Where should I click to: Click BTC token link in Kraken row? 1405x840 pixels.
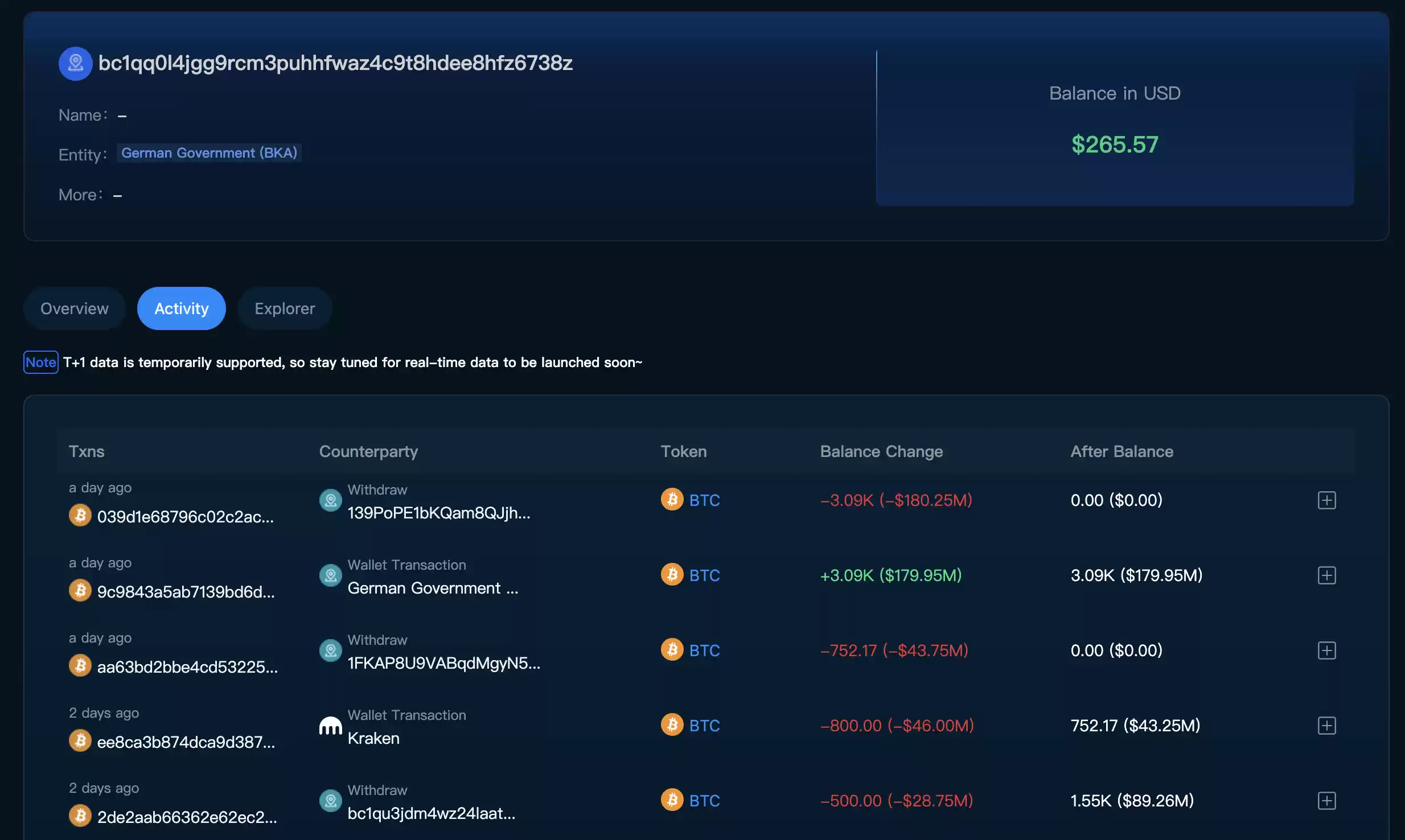click(705, 726)
